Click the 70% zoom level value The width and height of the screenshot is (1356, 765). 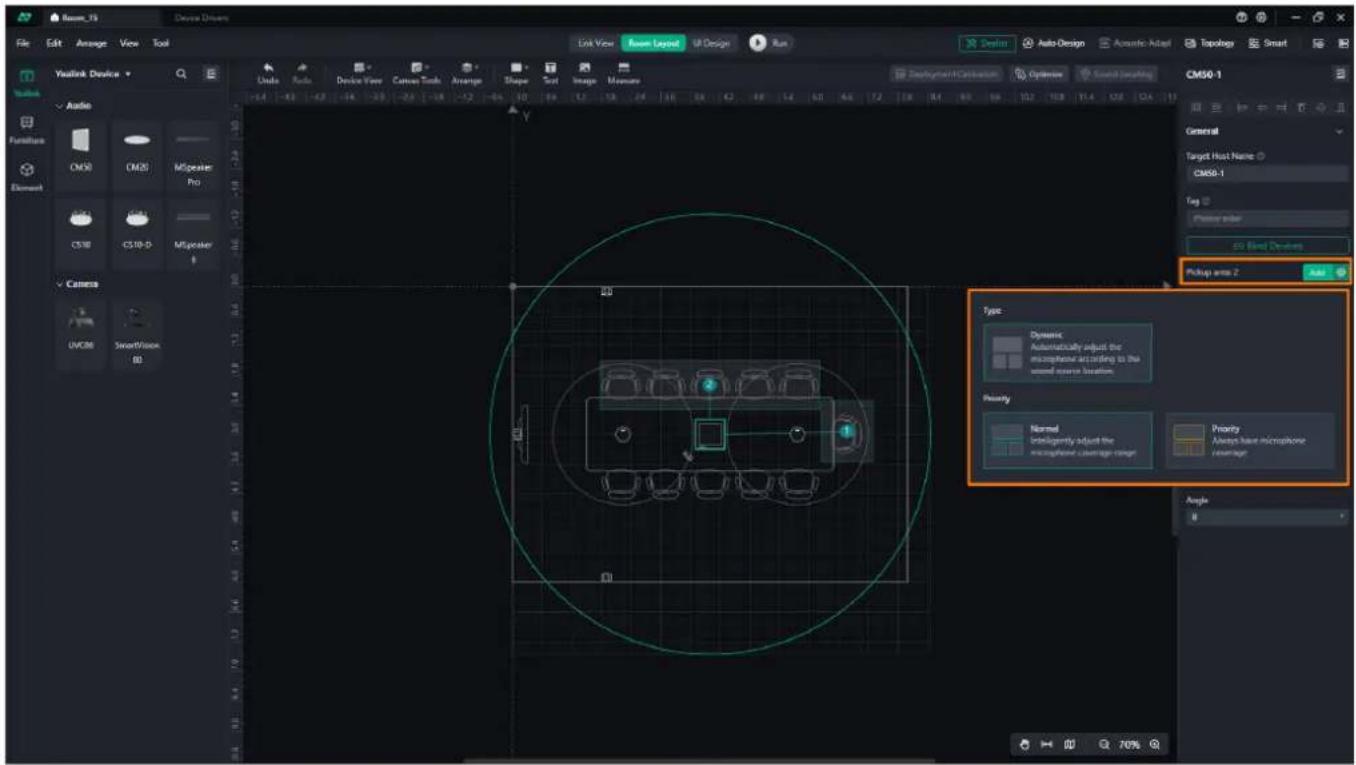[x=1130, y=744]
